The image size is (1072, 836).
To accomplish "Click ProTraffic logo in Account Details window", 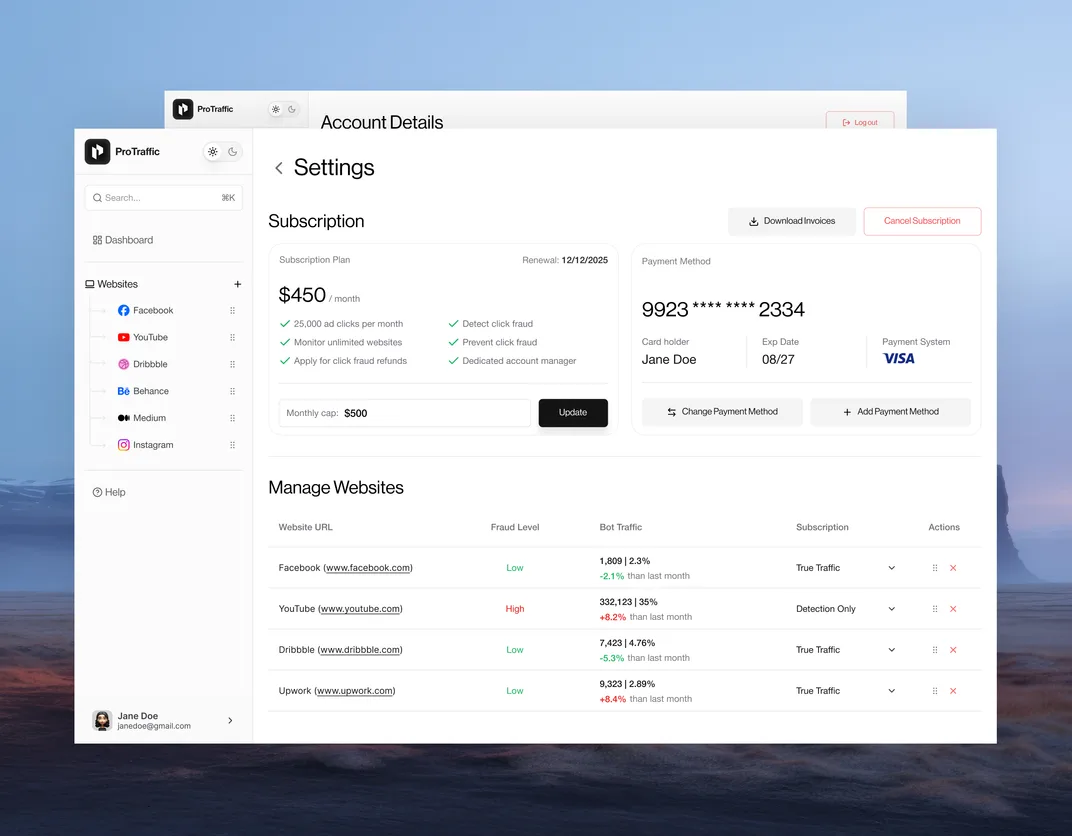I will [x=183, y=109].
